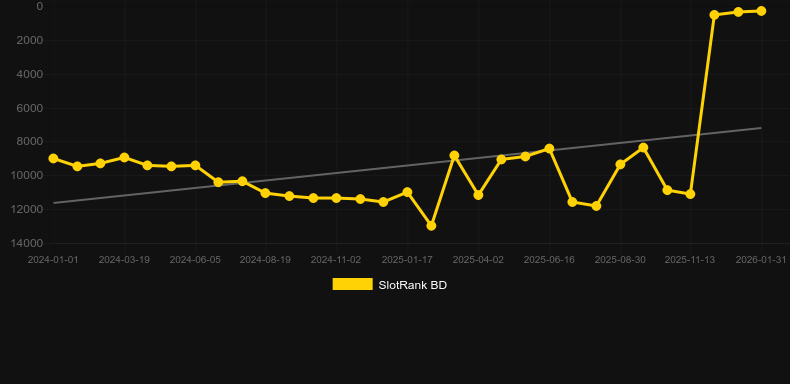
Task: Click the first data point after the jump to the top
Action: tap(714, 15)
